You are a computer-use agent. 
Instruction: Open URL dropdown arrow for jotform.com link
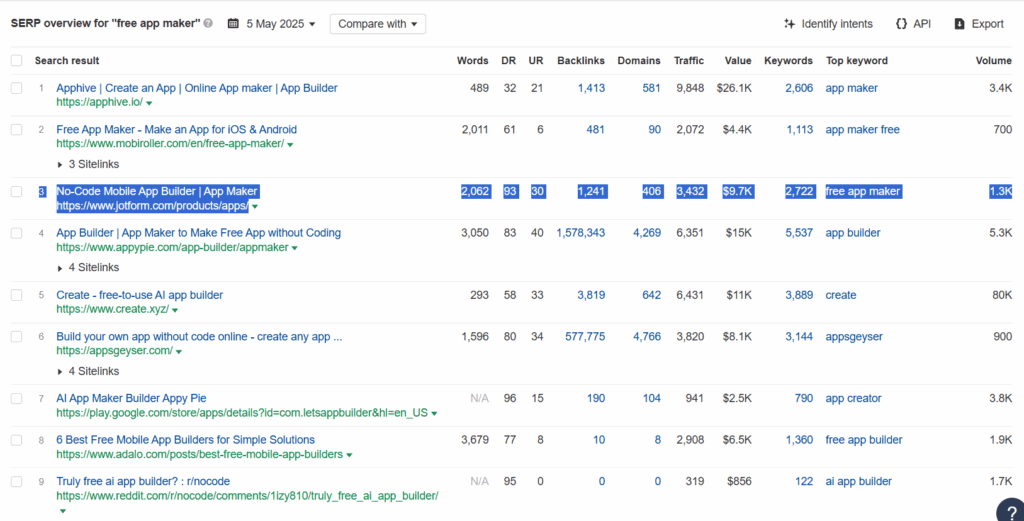coord(255,207)
